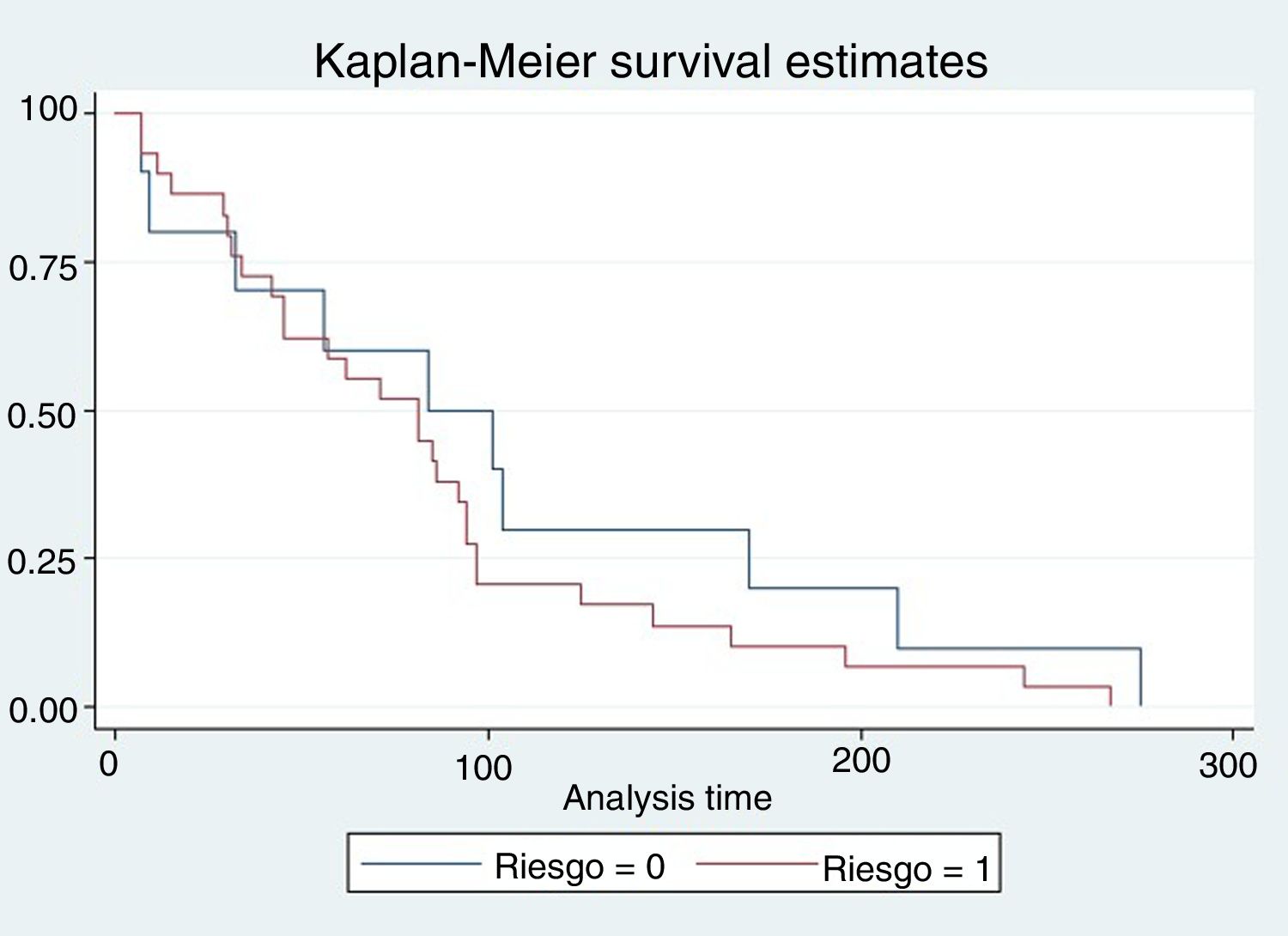Viewport: 1288px width, 936px height.
Task: Select the '100' x-axis tick label
Action: tap(483, 768)
